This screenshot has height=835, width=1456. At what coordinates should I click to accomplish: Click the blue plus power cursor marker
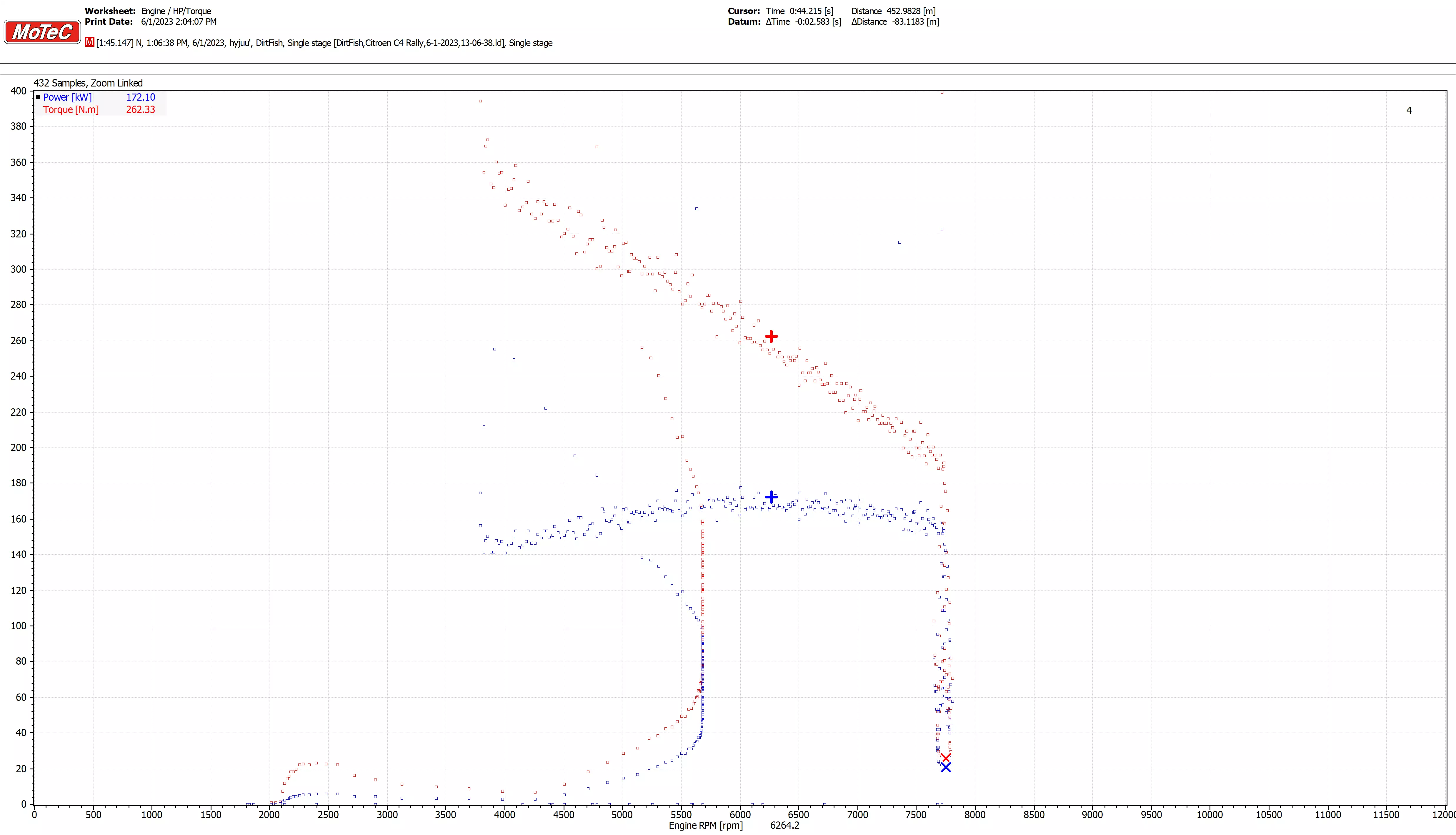coord(771,497)
